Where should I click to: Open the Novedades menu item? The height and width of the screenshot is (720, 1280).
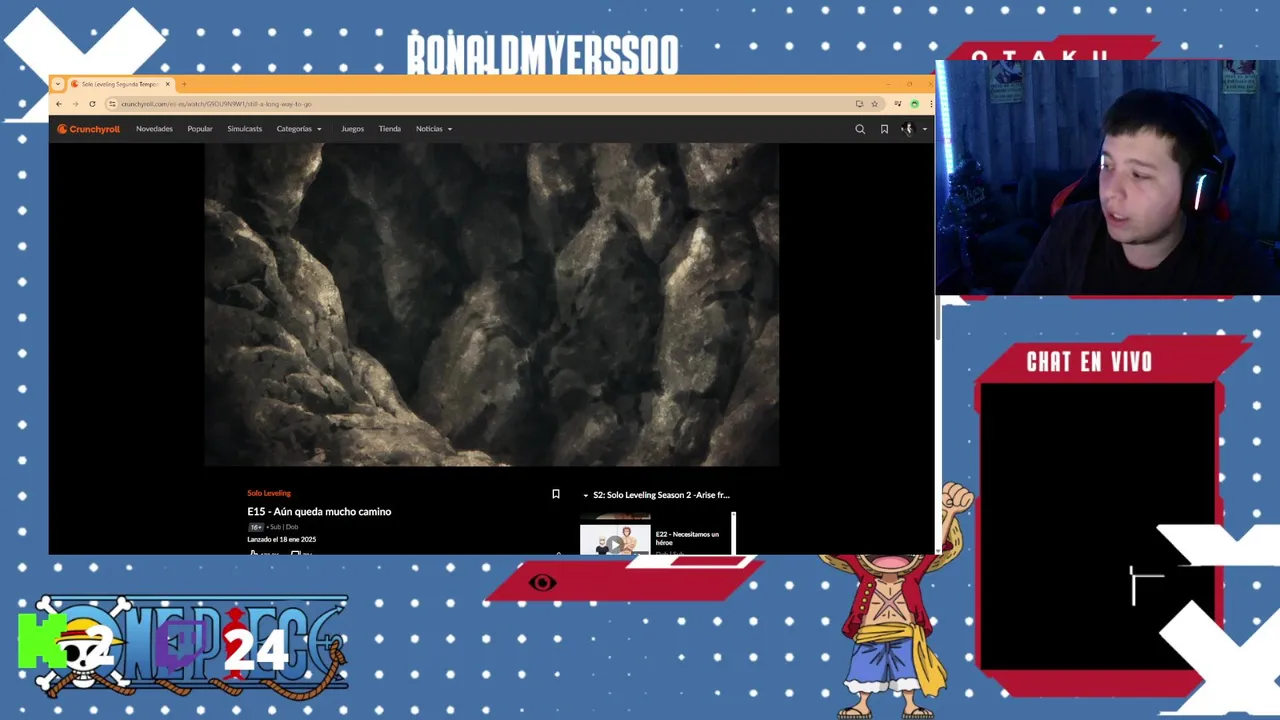[x=154, y=129]
